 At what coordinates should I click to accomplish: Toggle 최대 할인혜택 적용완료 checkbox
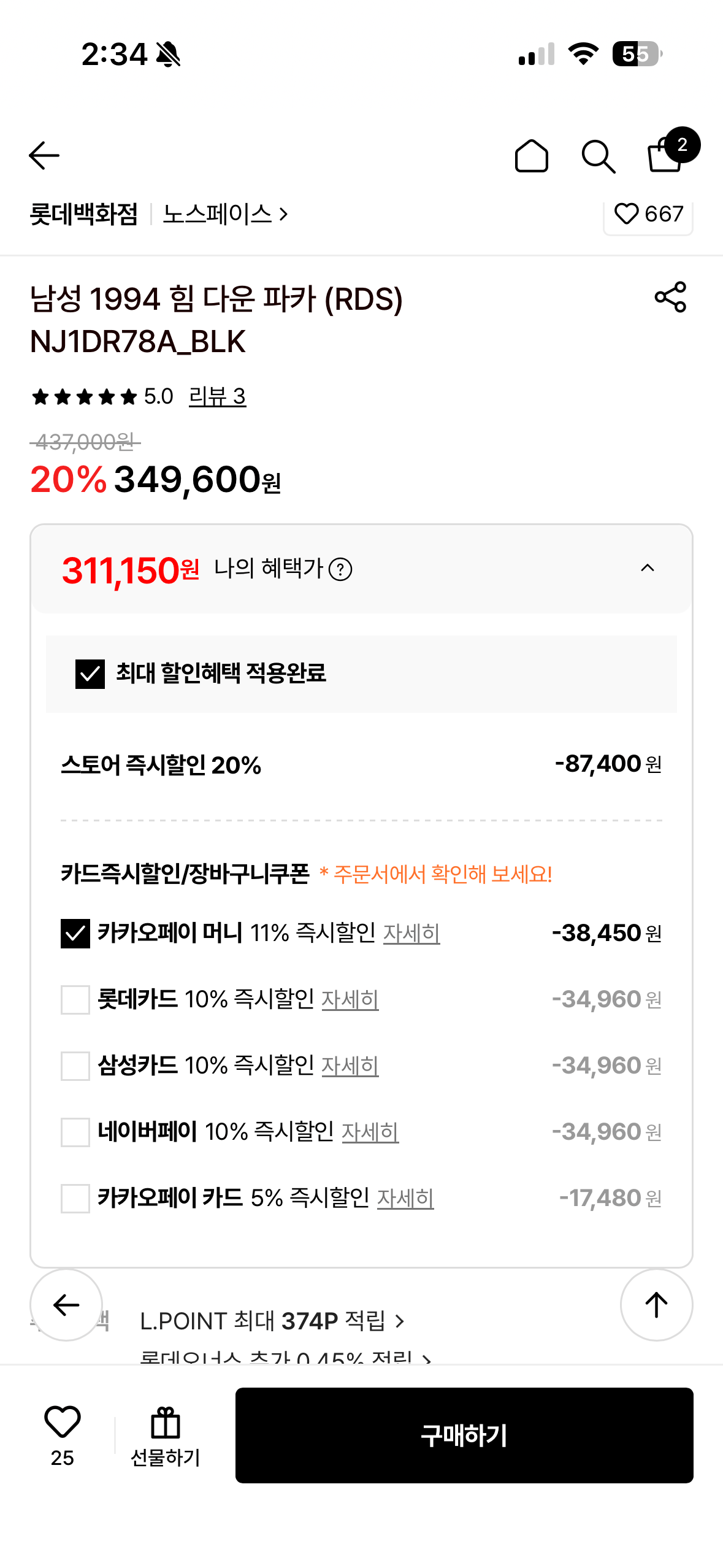pyautogui.click(x=90, y=674)
